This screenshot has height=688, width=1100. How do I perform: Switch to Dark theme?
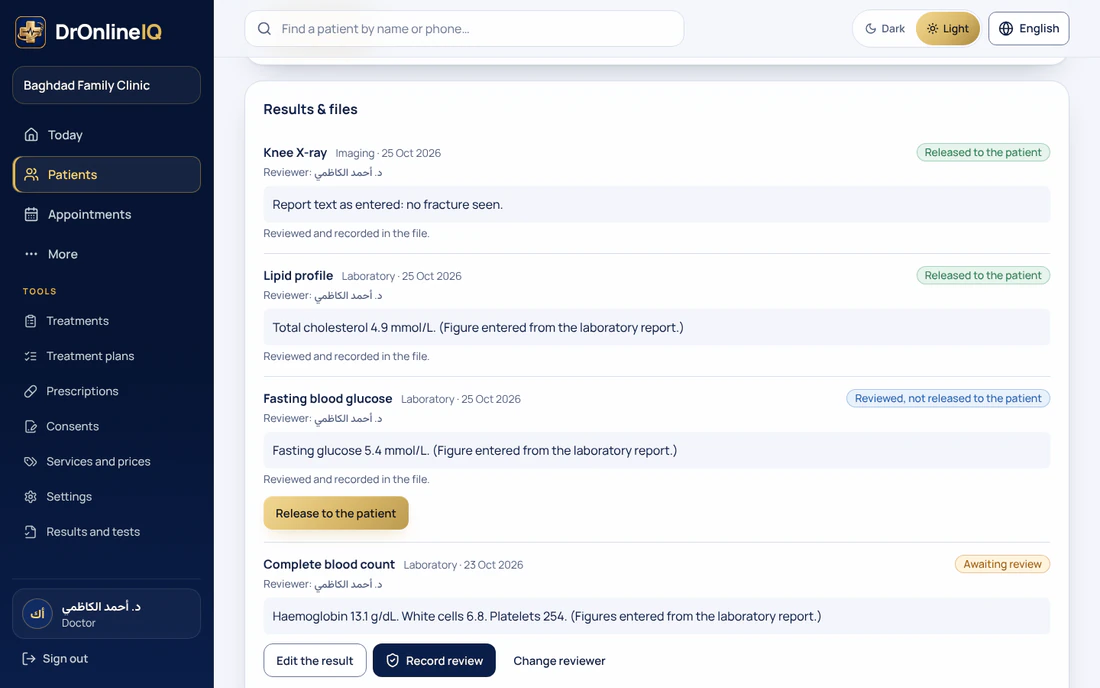pos(885,29)
